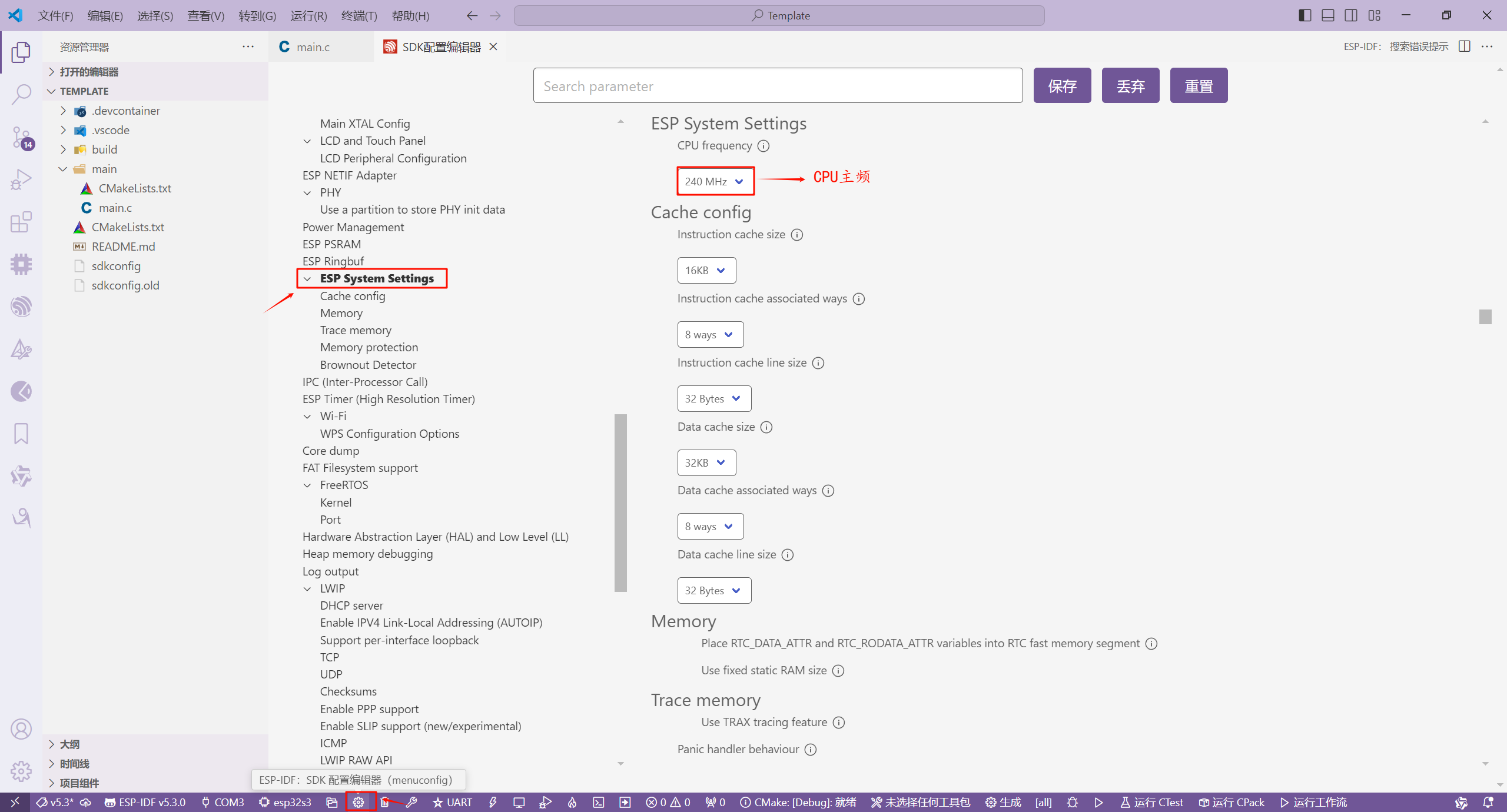The image size is (1507, 812).
Task: Open the 240 MHz CPU frequency dropdown
Action: 714,181
